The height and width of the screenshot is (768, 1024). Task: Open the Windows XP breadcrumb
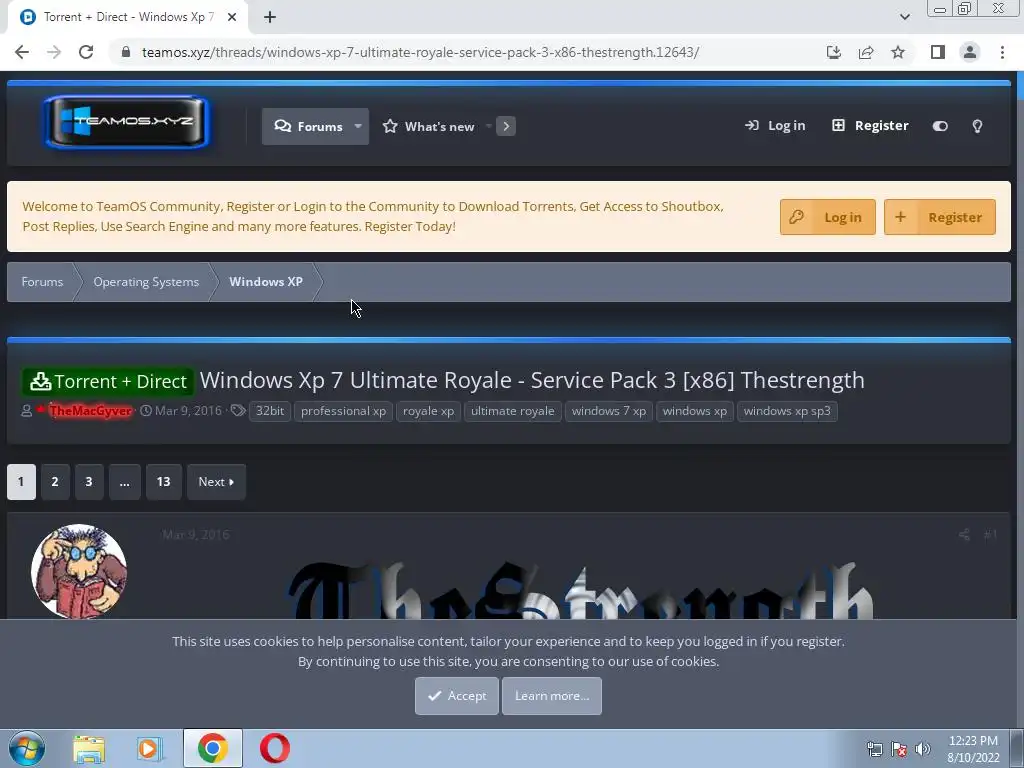[266, 282]
